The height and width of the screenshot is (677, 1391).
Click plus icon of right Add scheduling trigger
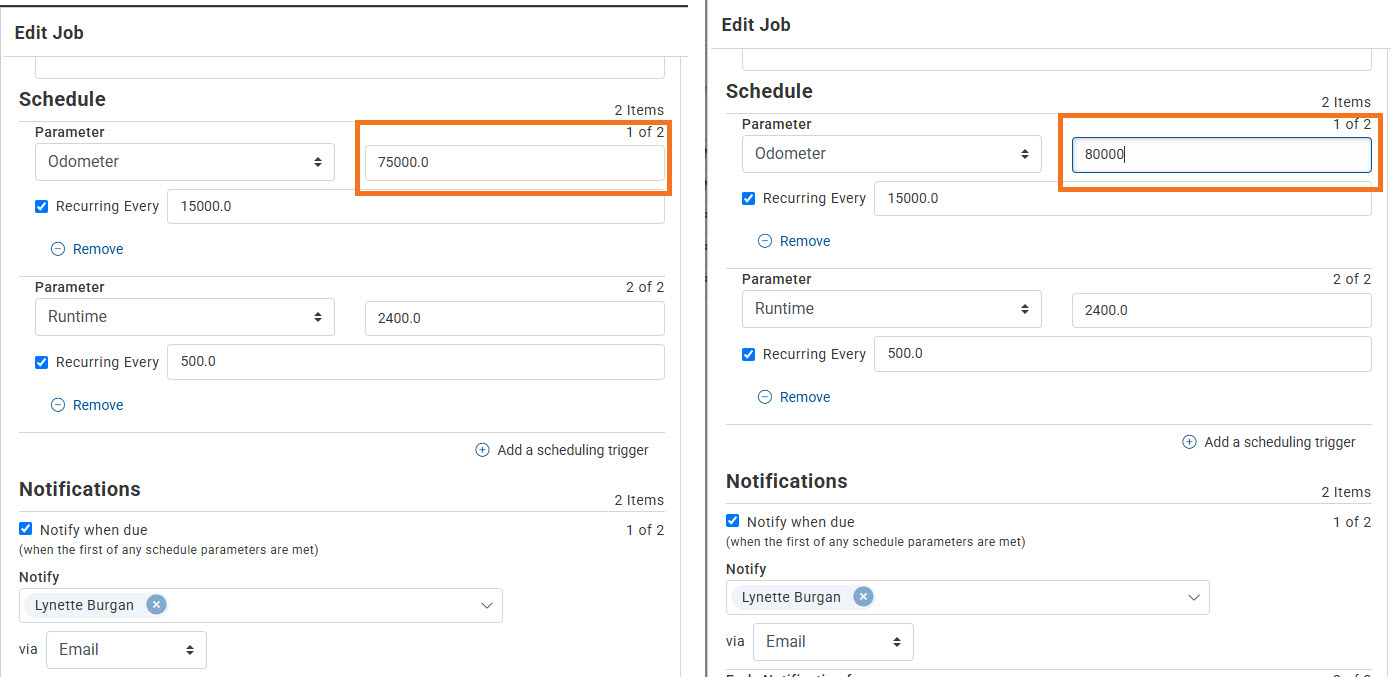point(1189,442)
